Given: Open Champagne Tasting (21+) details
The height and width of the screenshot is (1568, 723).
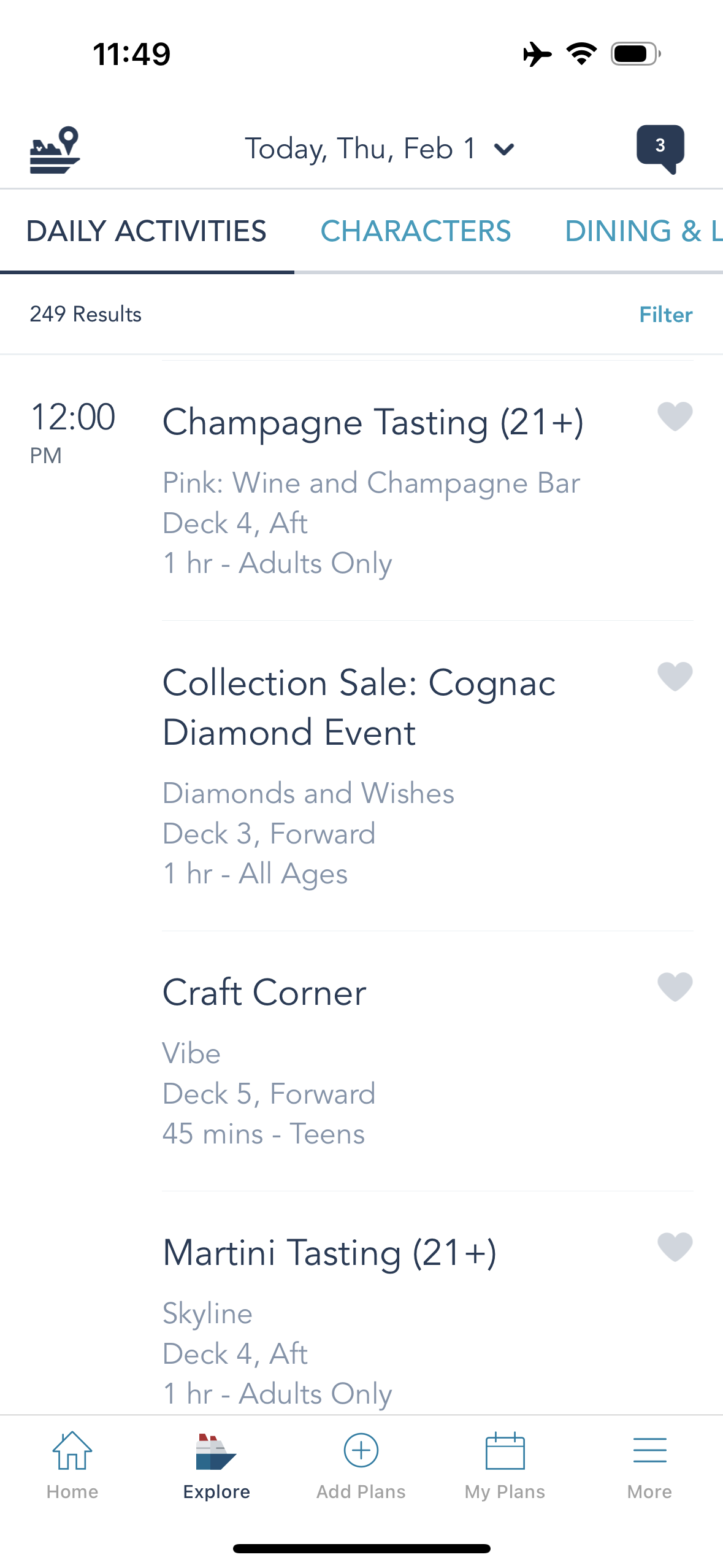Looking at the screenshot, I should tap(373, 423).
